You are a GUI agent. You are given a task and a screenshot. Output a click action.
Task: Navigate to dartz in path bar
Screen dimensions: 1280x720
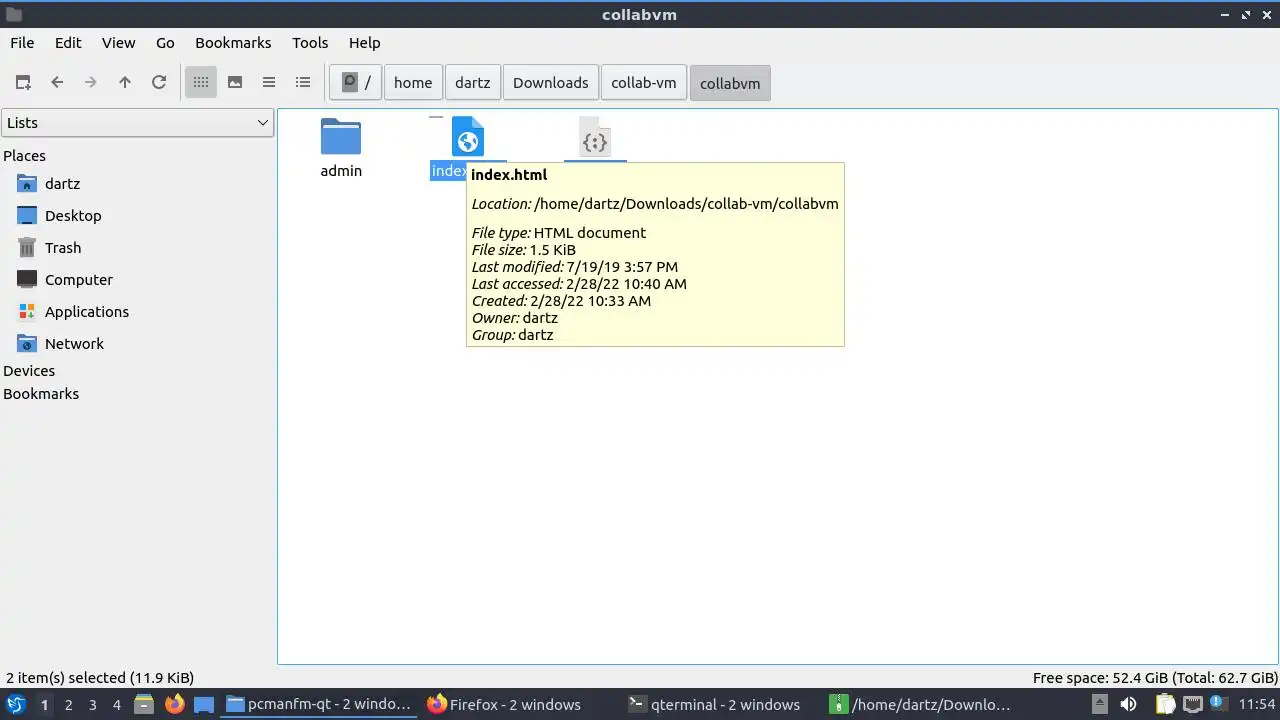(x=473, y=83)
